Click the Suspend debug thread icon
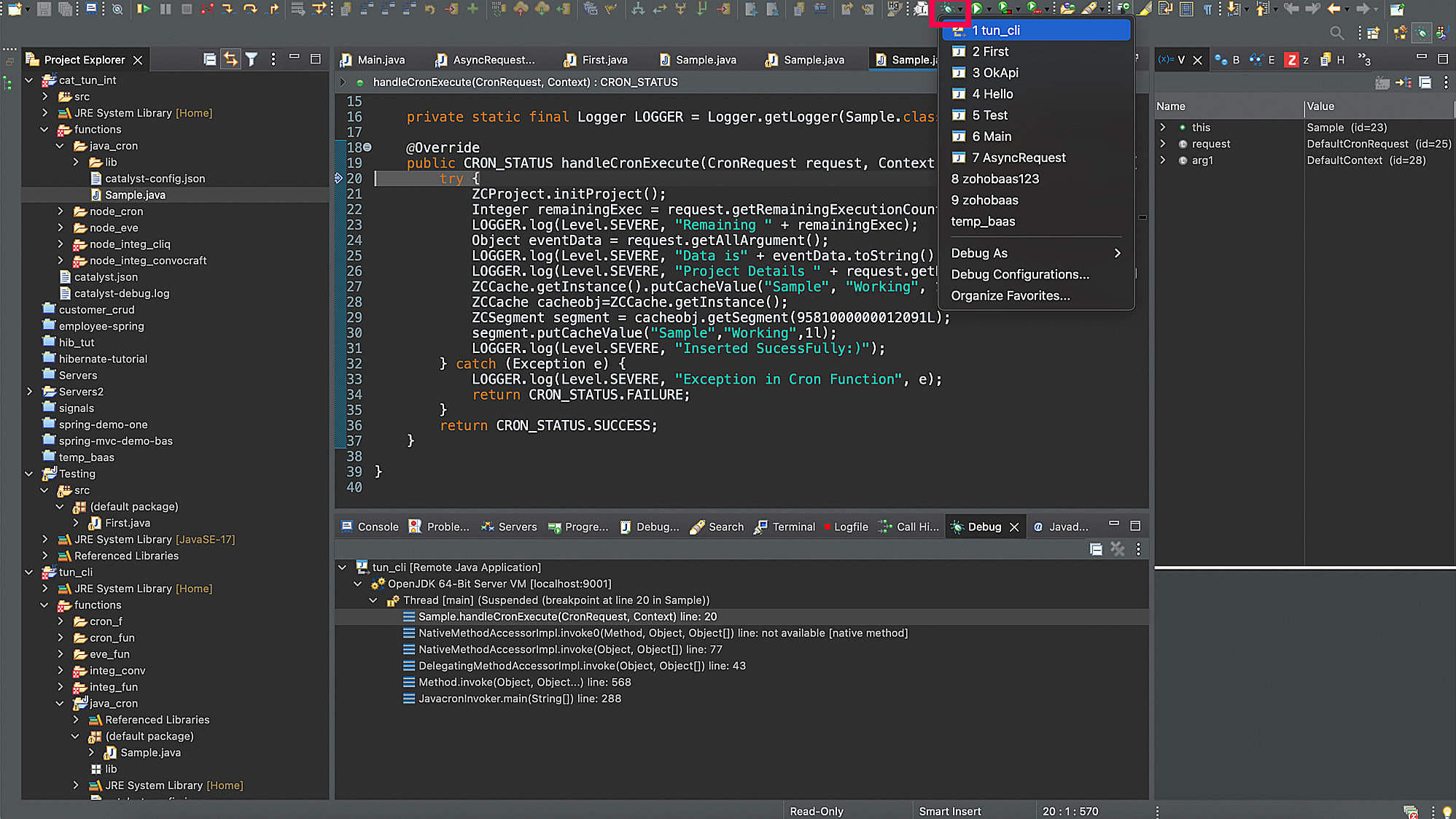 point(164,9)
